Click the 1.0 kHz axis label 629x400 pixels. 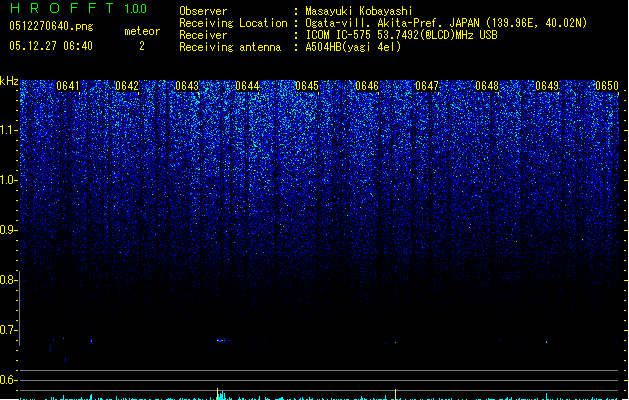[8, 180]
